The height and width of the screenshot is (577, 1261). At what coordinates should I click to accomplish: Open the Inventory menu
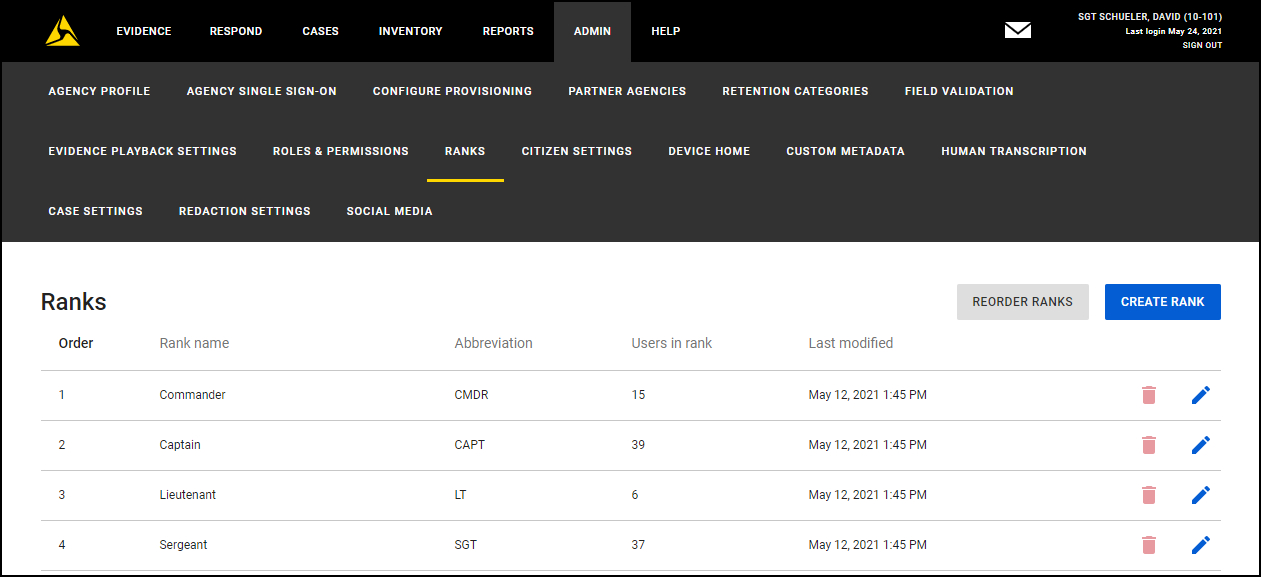coord(410,31)
